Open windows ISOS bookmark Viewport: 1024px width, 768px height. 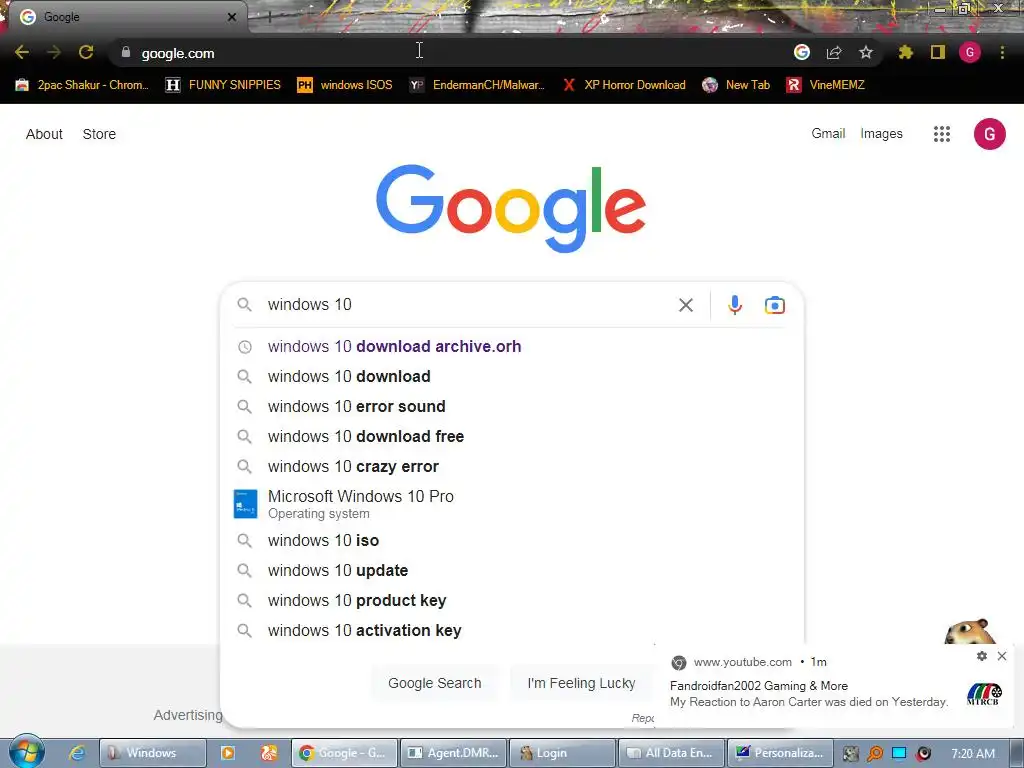click(345, 85)
